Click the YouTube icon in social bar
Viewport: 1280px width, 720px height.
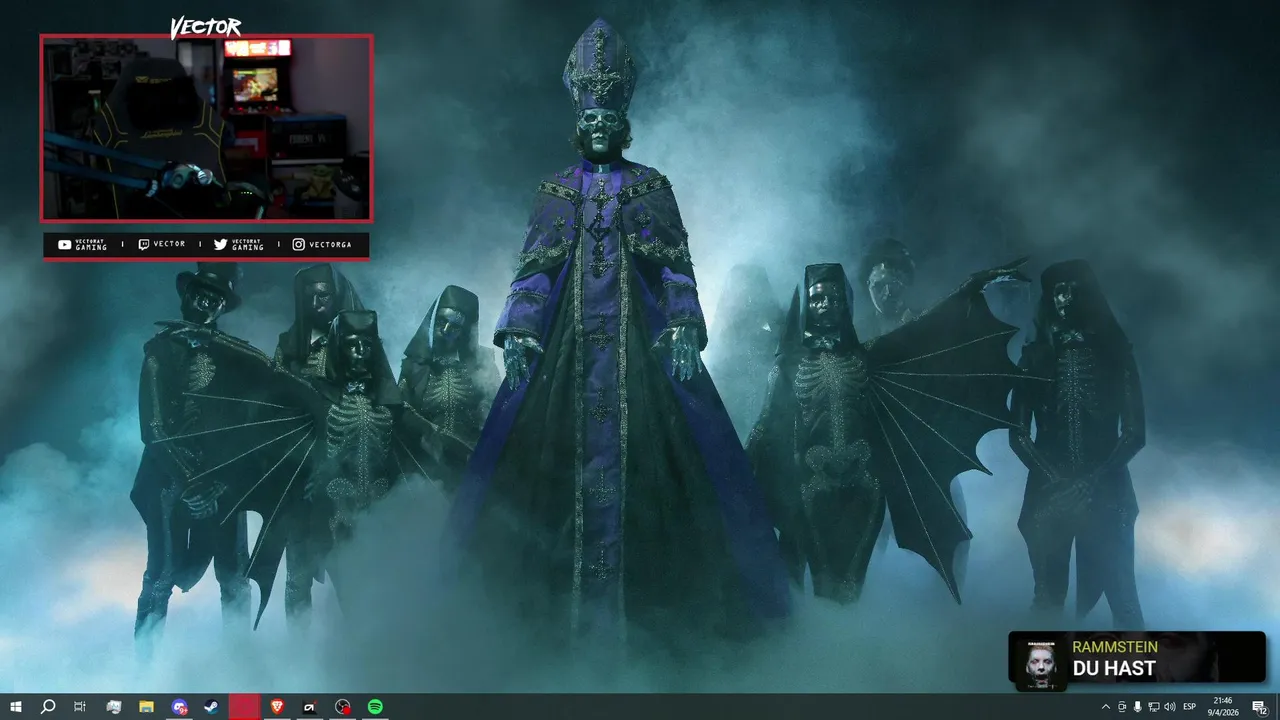pyautogui.click(x=65, y=244)
